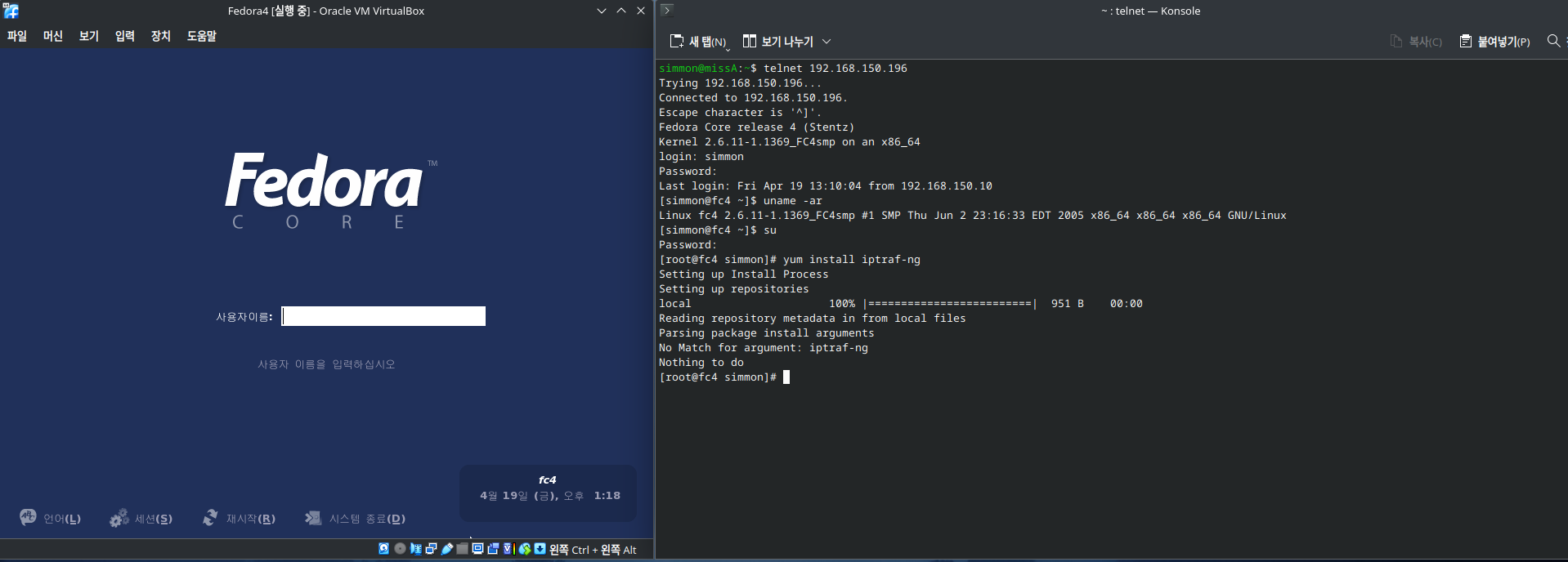Open the 입력 menu in VirtualBox
Screen dimensions: 1568x562
pyautogui.click(x=125, y=36)
